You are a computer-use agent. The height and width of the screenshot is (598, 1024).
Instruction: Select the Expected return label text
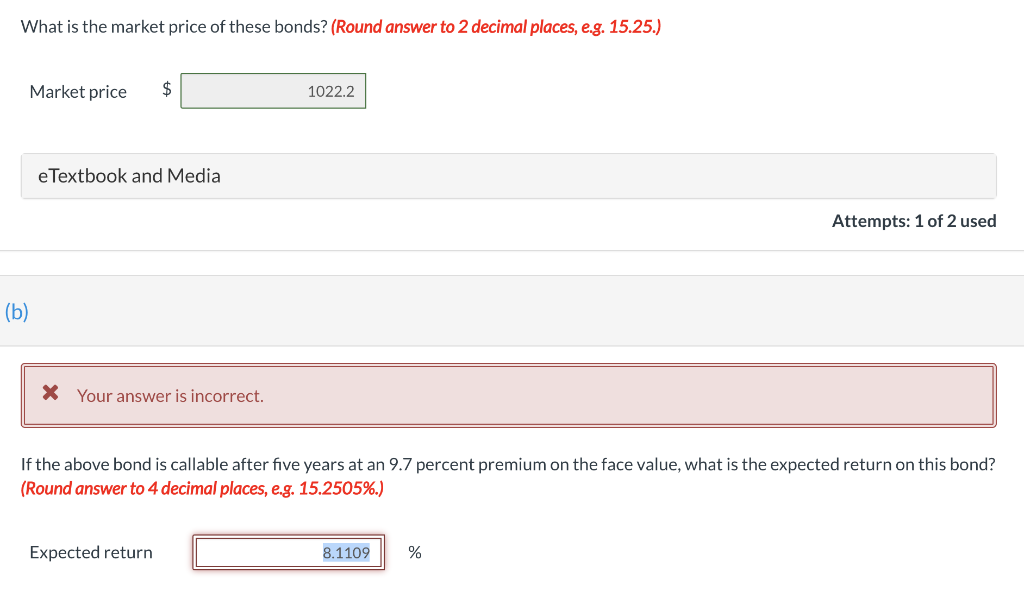[x=90, y=551]
